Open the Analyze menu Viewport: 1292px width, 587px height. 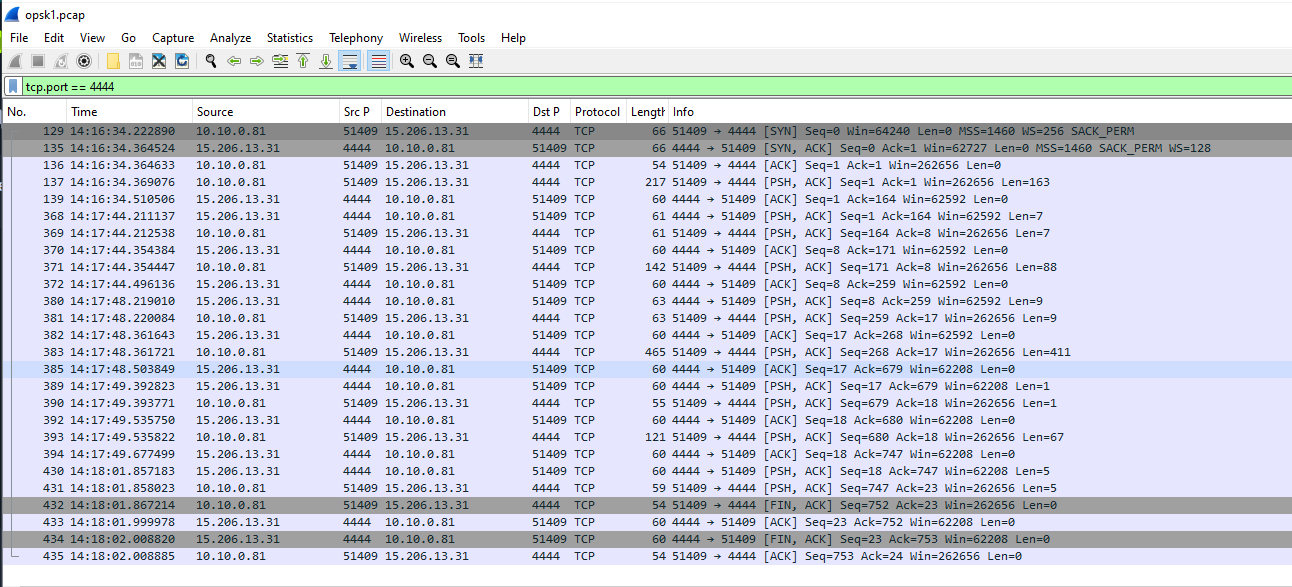[230, 38]
